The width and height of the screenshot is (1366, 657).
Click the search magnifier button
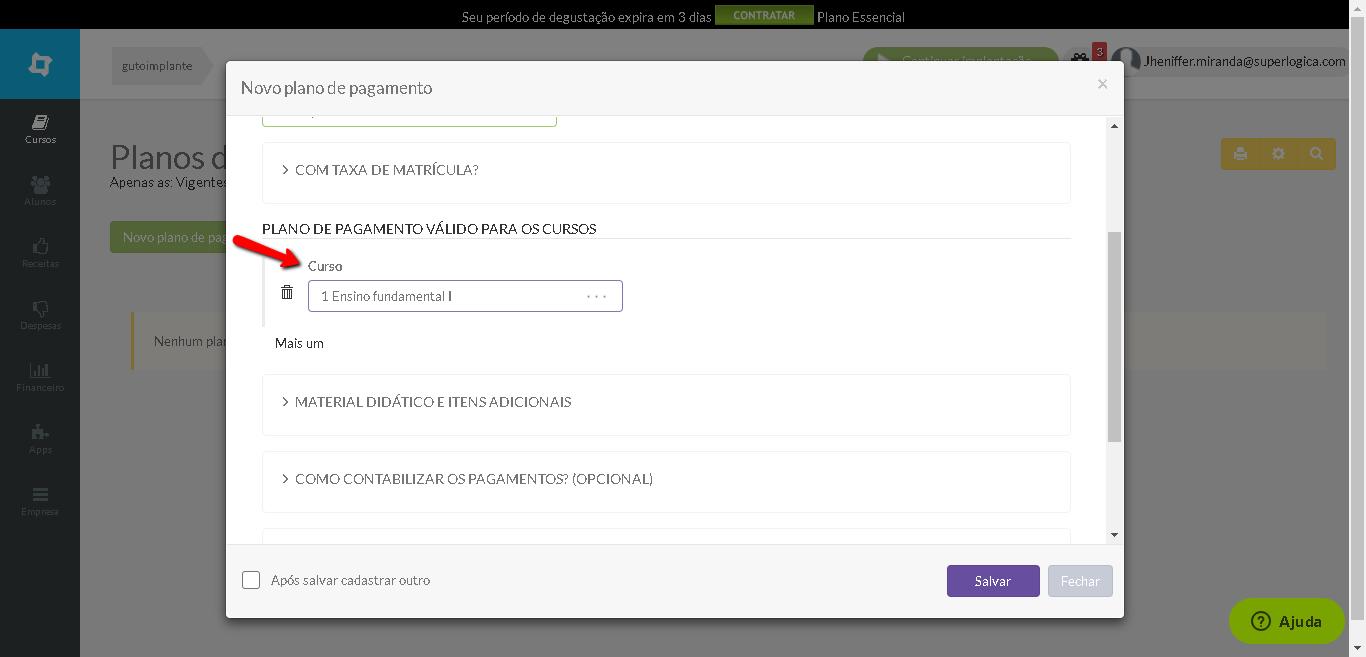pos(1316,154)
